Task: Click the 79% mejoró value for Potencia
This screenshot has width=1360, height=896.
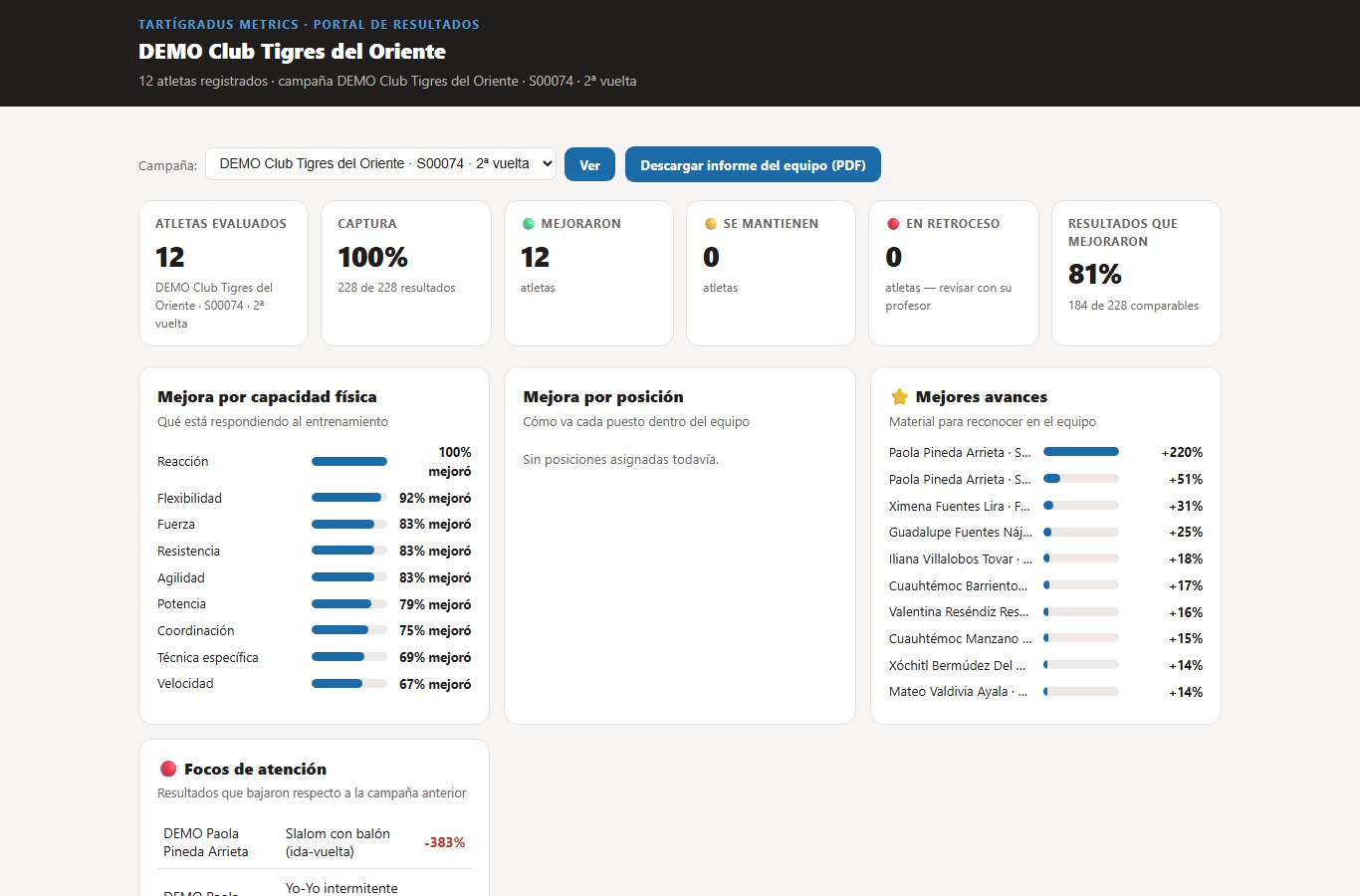Action: (x=435, y=604)
